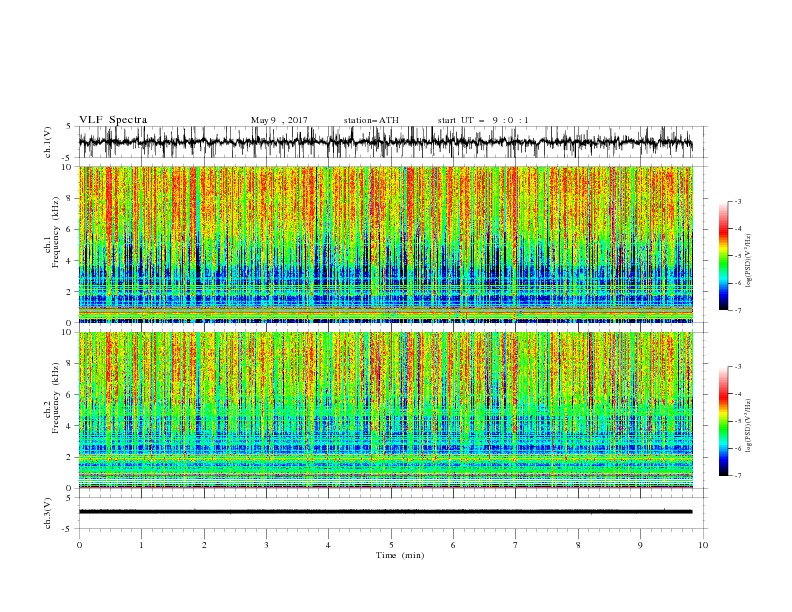Click the ch.3 voltage waveform trace

pos(385,512)
